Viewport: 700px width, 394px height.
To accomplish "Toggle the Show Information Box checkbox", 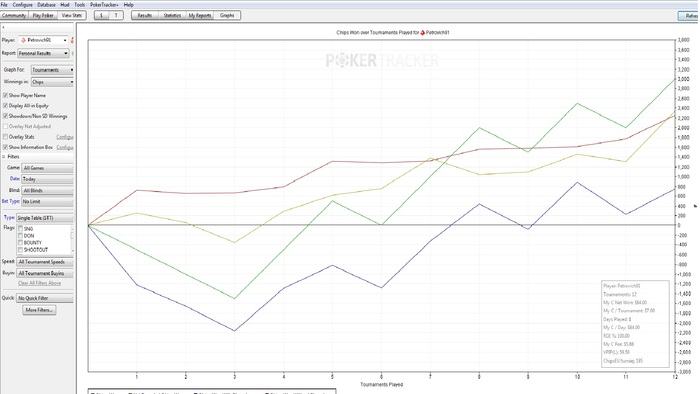I will [5, 147].
